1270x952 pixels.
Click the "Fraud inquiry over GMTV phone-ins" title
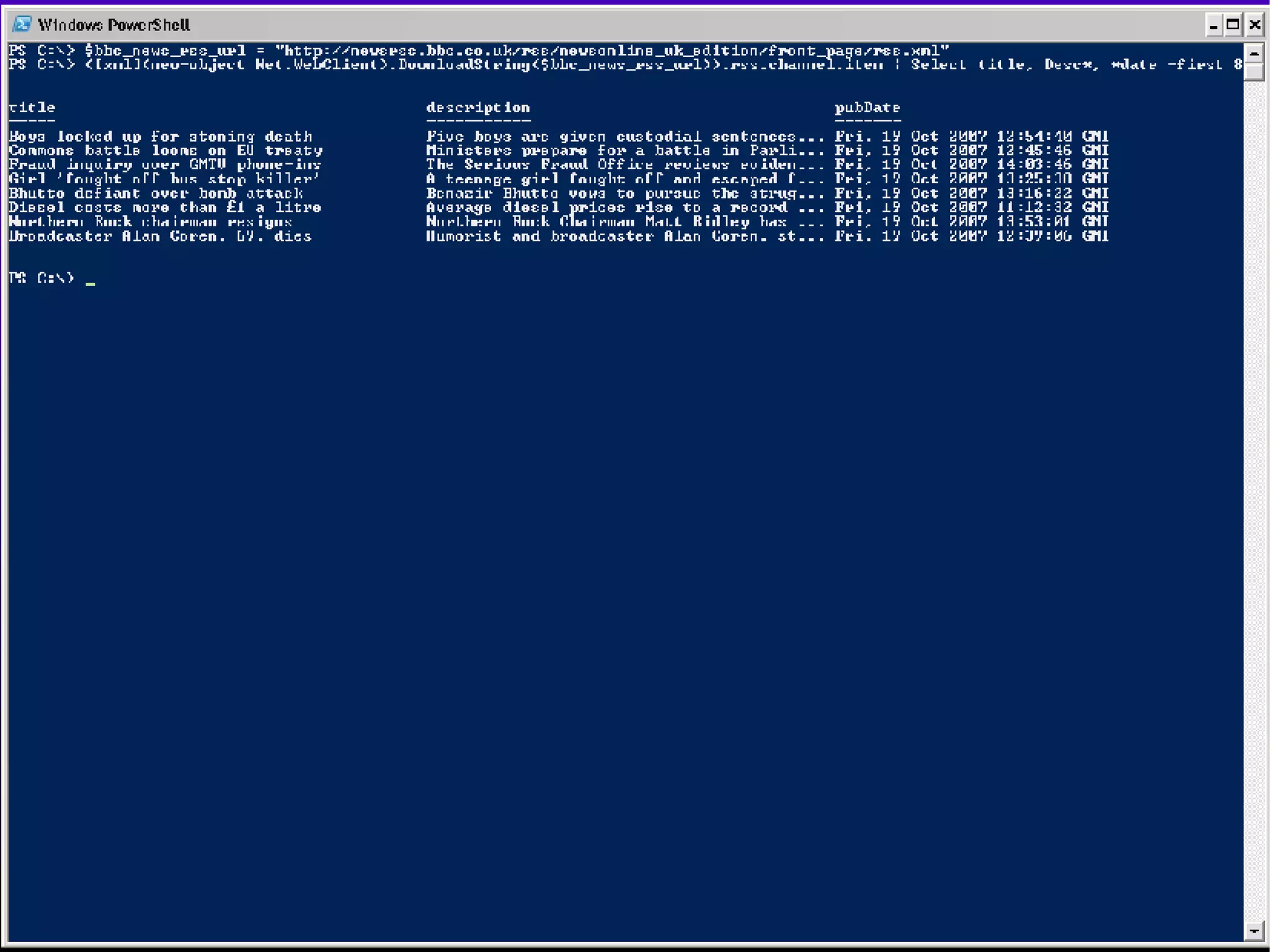tap(164, 165)
